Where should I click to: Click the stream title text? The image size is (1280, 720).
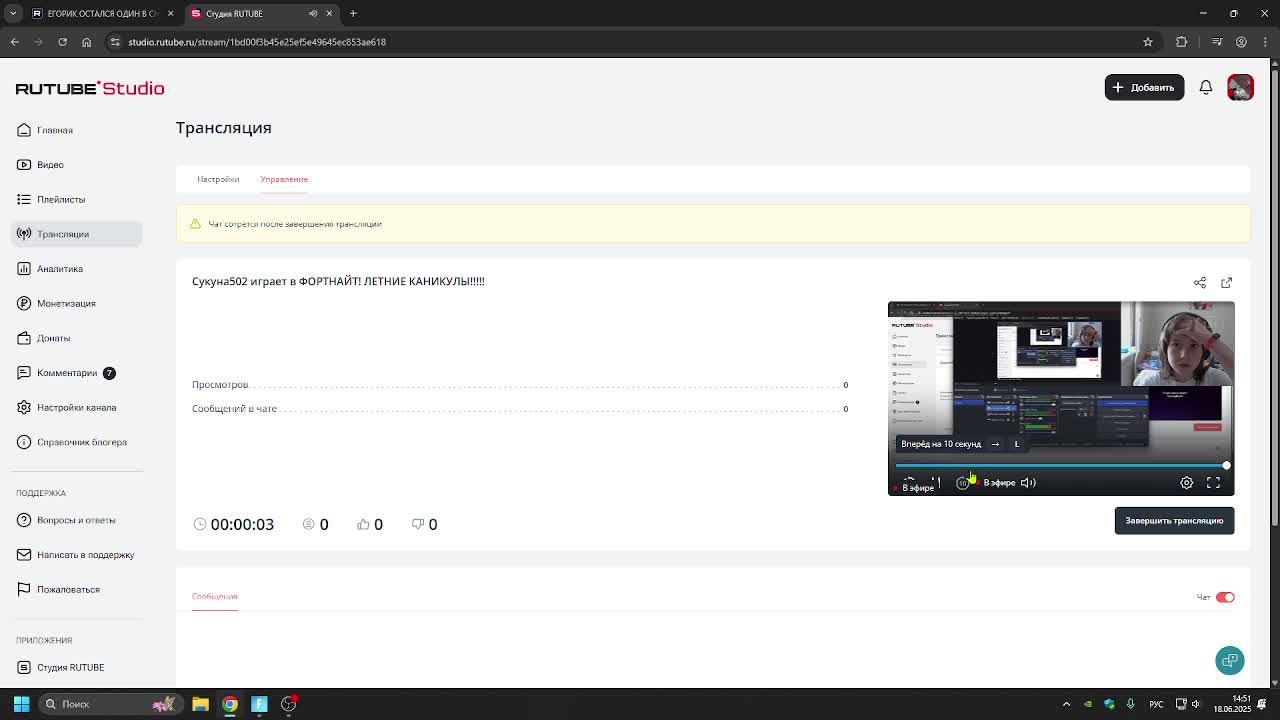coord(338,281)
